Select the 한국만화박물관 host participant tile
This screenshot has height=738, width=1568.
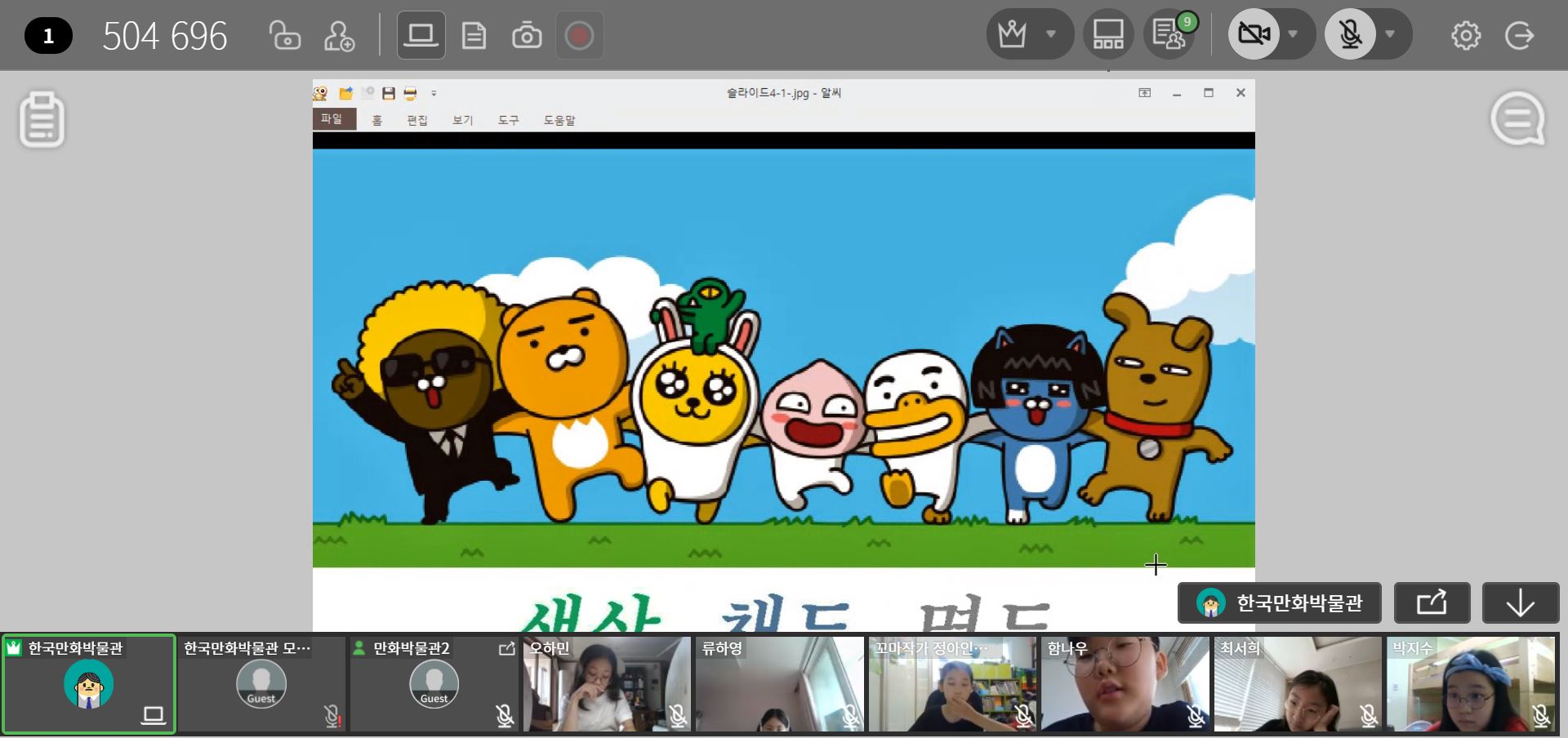[88, 684]
